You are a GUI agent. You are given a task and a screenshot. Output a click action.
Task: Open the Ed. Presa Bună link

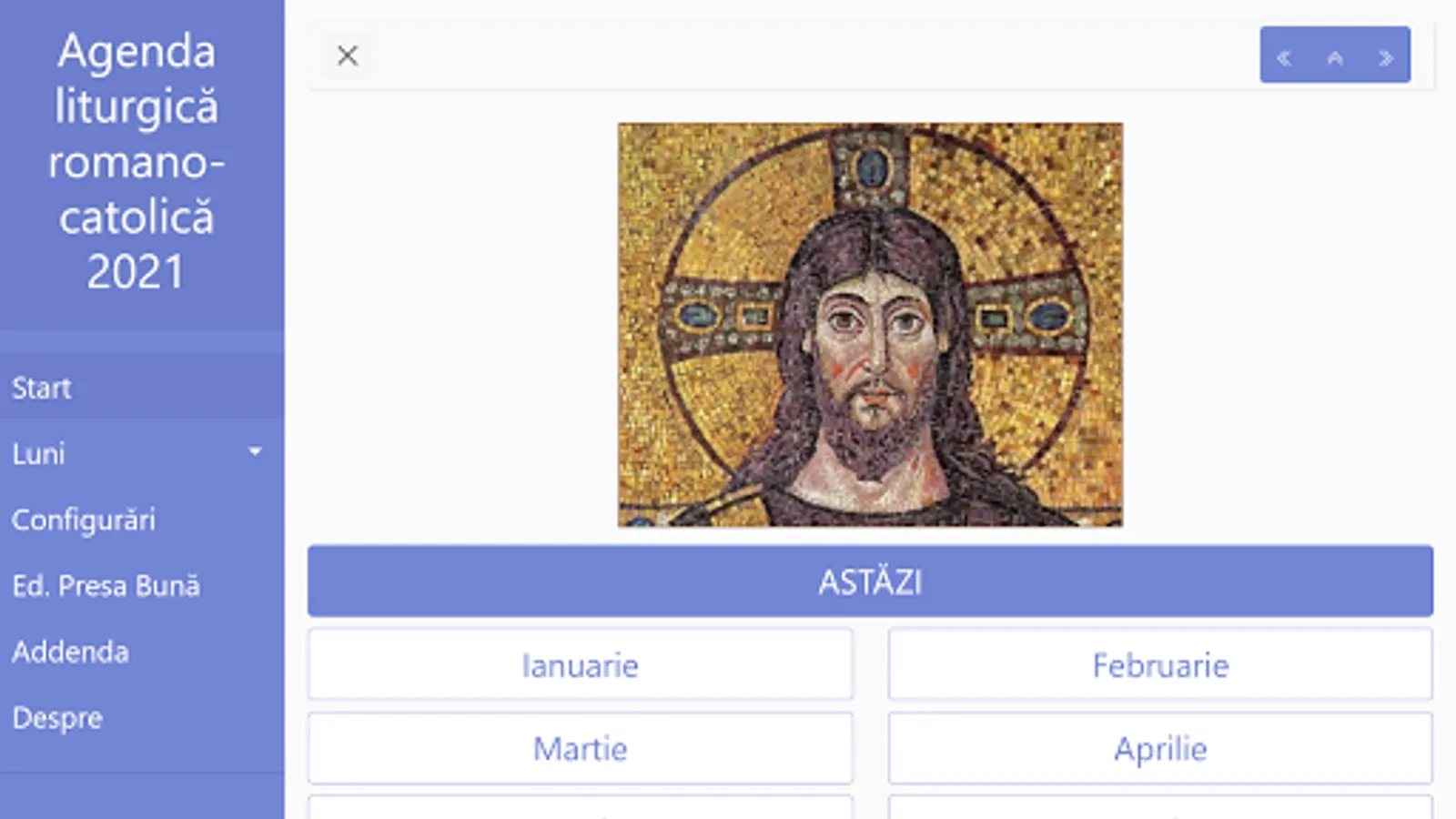click(106, 585)
